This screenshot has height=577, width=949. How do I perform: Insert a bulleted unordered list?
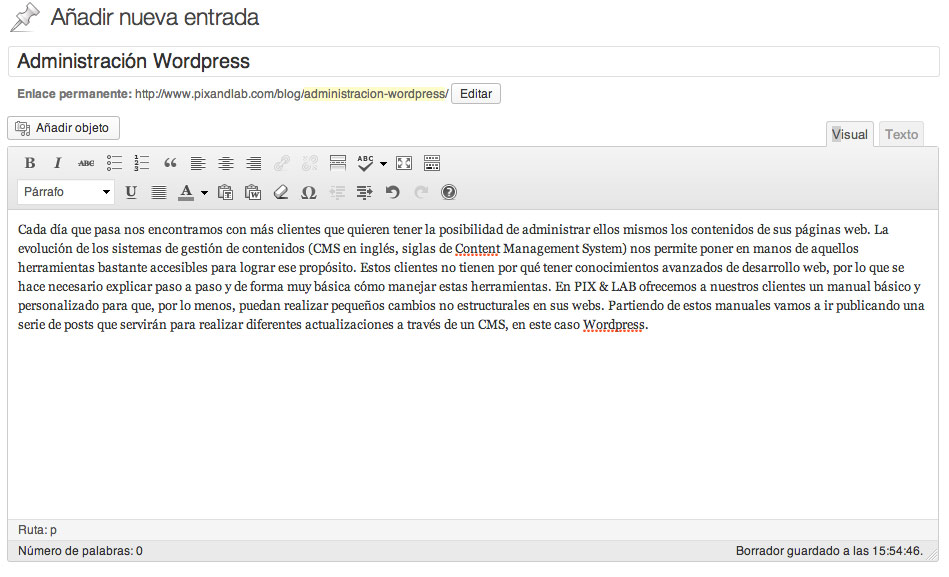tap(114, 163)
